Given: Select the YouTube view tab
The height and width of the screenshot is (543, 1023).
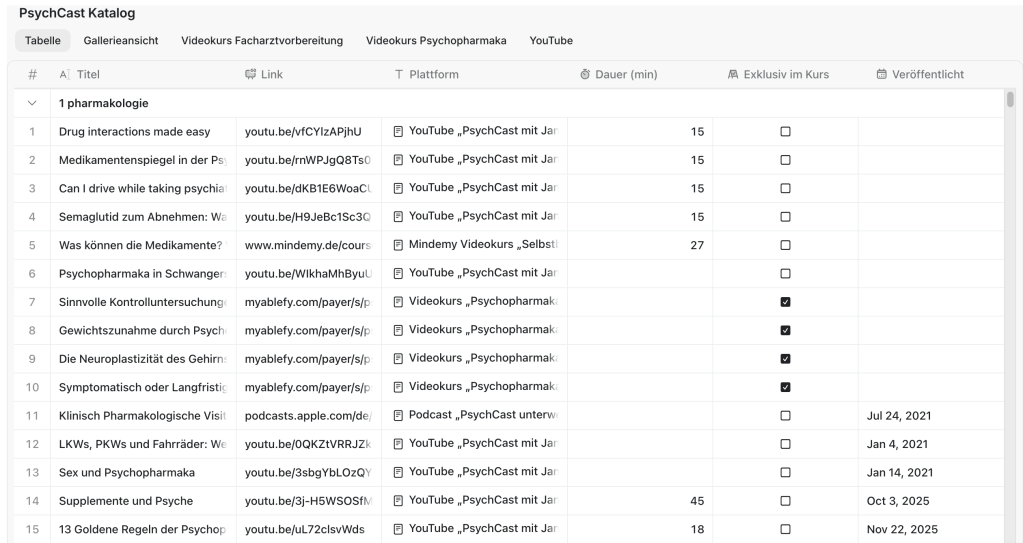Looking at the screenshot, I should point(551,41).
